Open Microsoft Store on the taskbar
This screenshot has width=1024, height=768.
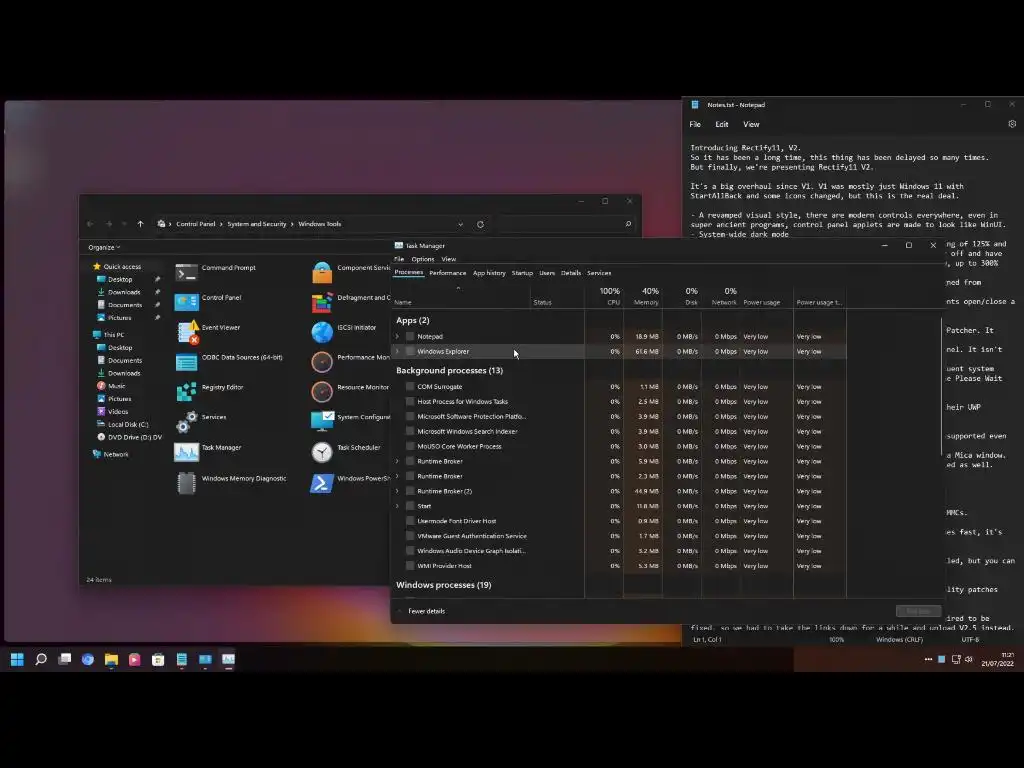158,660
